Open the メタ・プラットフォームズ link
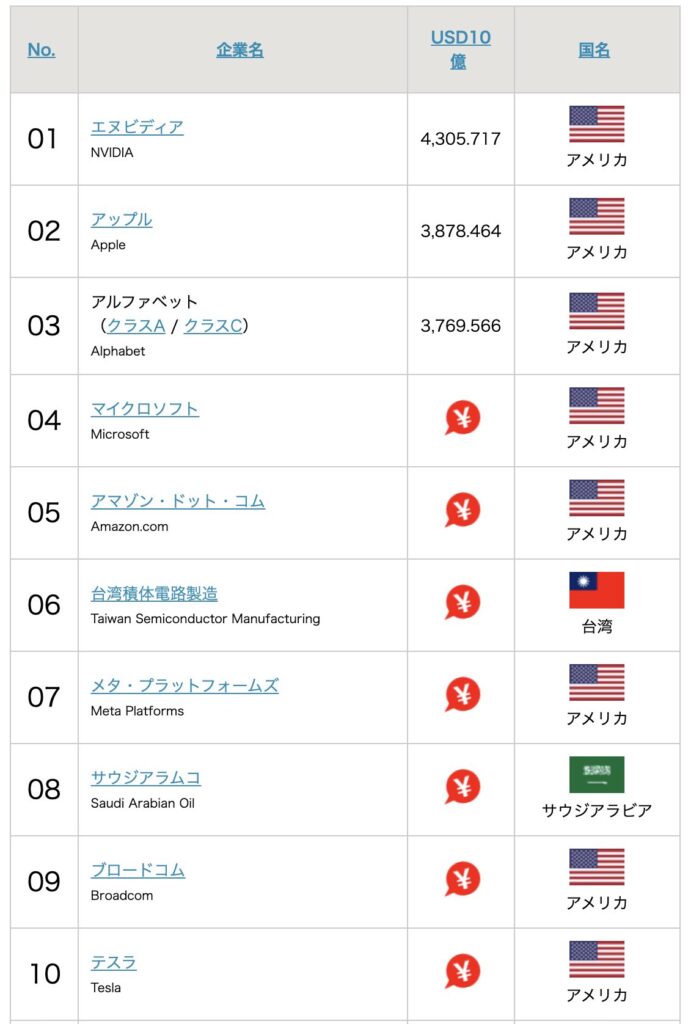This screenshot has width=688, height=1024. tap(184, 685)
